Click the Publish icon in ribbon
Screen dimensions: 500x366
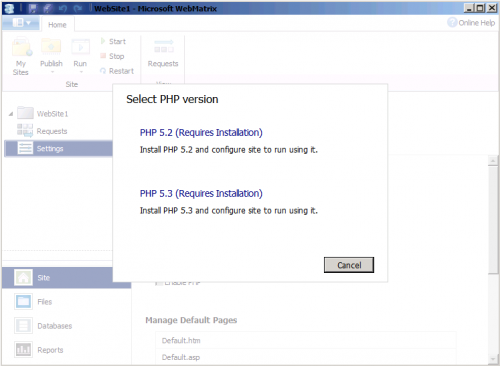pyautogui.click(x=51, y=47)
